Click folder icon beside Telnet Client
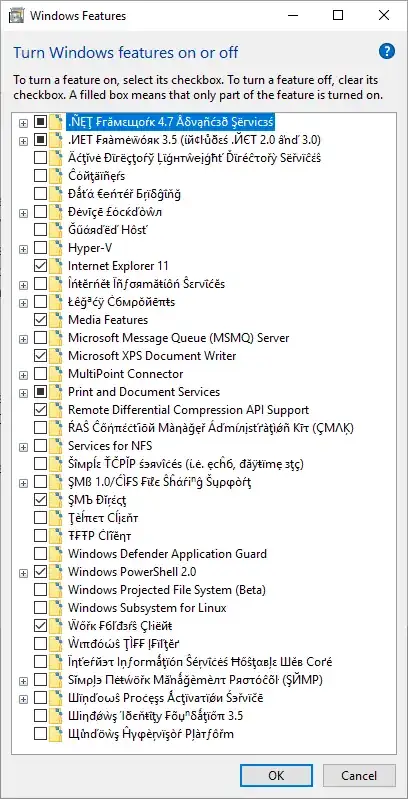The width and height of the screenshot is (408, 799). click(x=57, y=518)
